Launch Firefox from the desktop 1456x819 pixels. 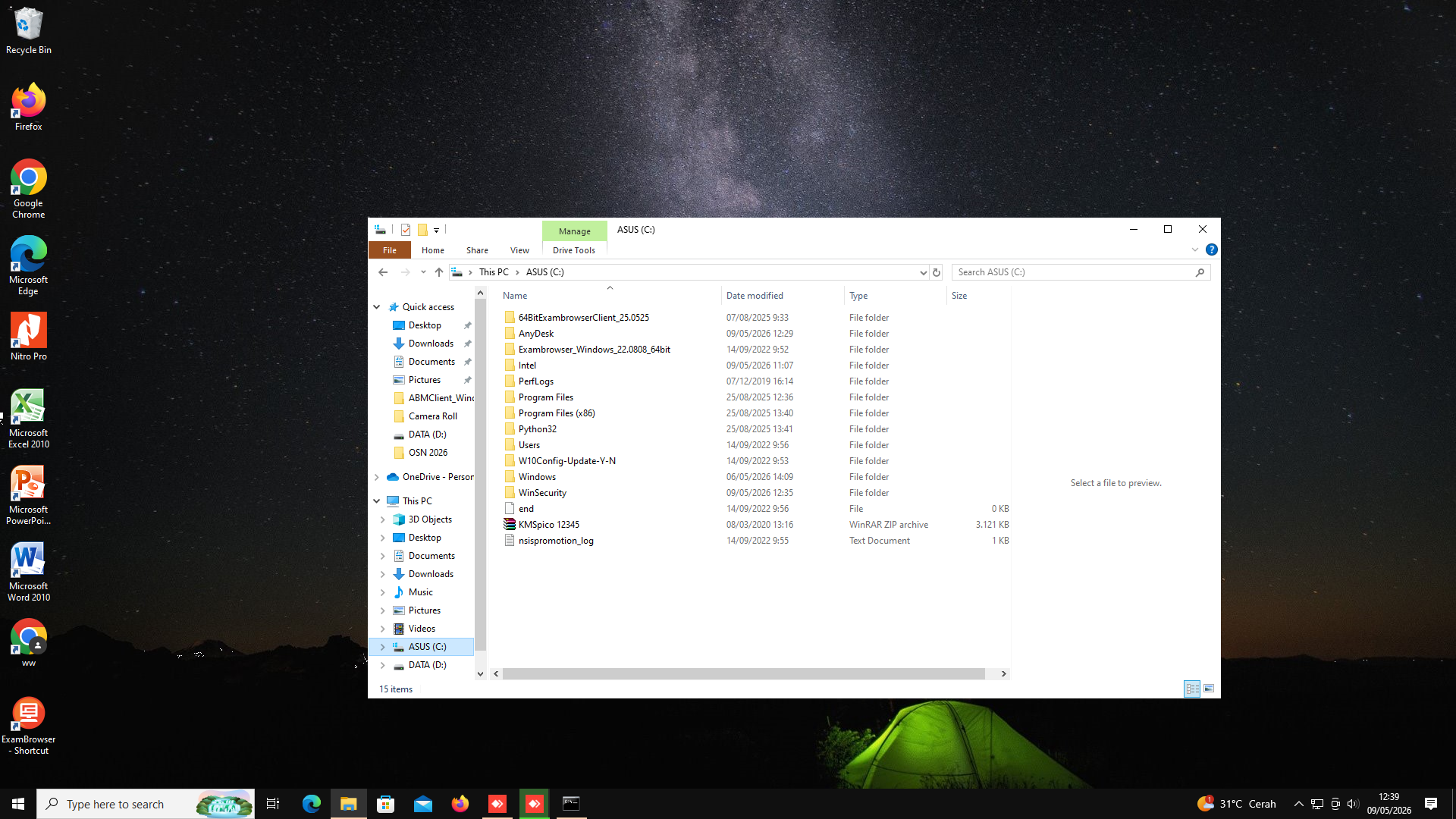[28, 107]
